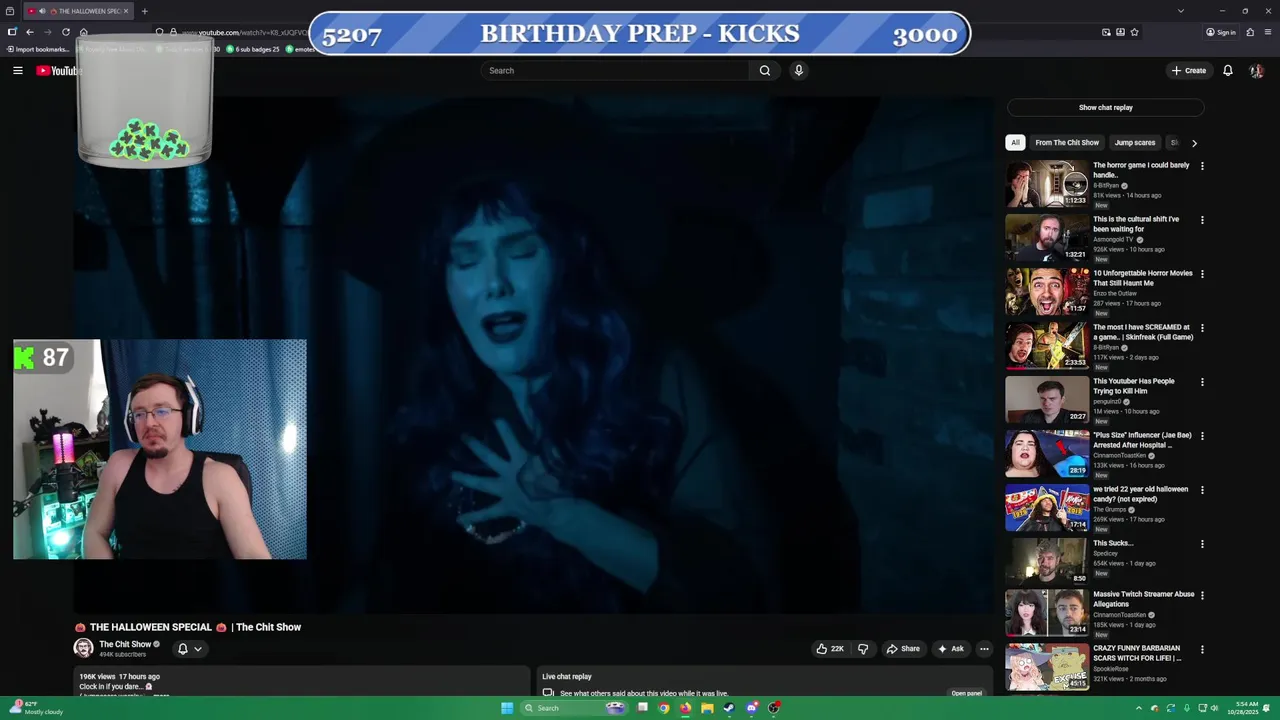The image size is (1280, 720).
Task: Toggle channel notification bell for The Chit Show
Action: [x=182, y=648]
